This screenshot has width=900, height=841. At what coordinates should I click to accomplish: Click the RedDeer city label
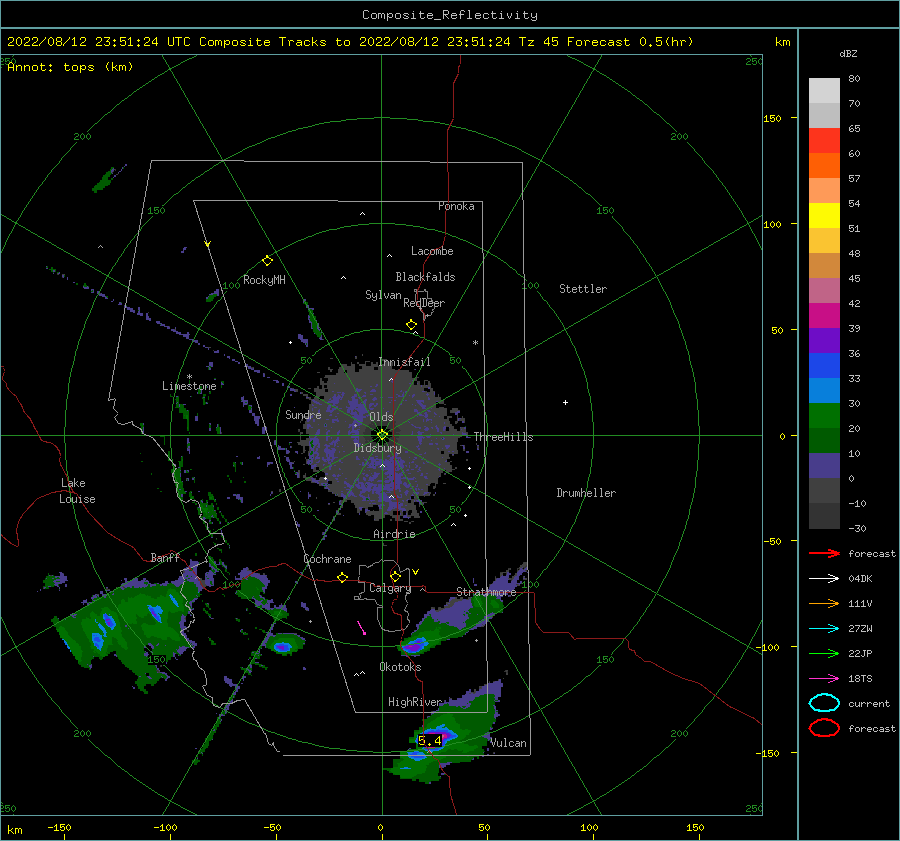(x=424, y=303)
